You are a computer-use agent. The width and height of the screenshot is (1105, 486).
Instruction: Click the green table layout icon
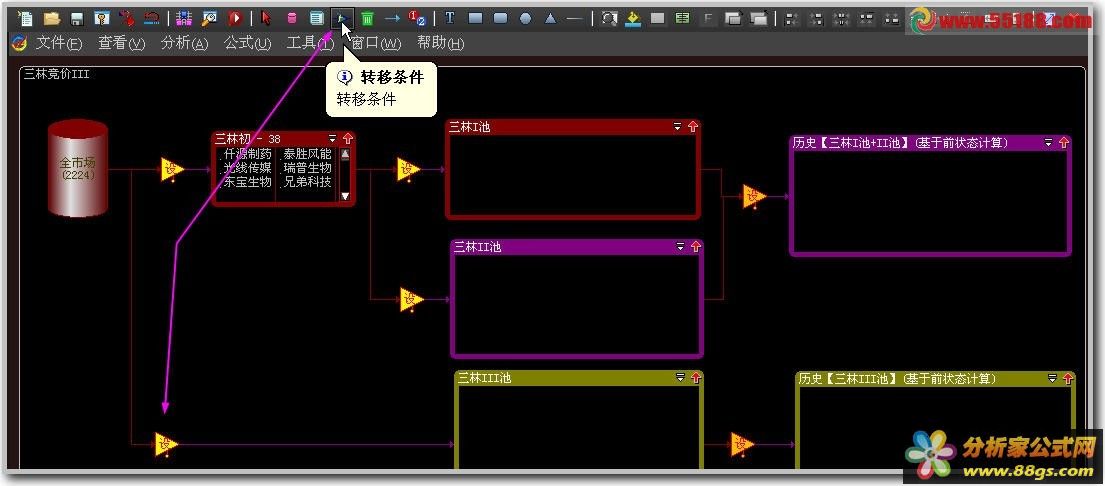tap(682, 18)
